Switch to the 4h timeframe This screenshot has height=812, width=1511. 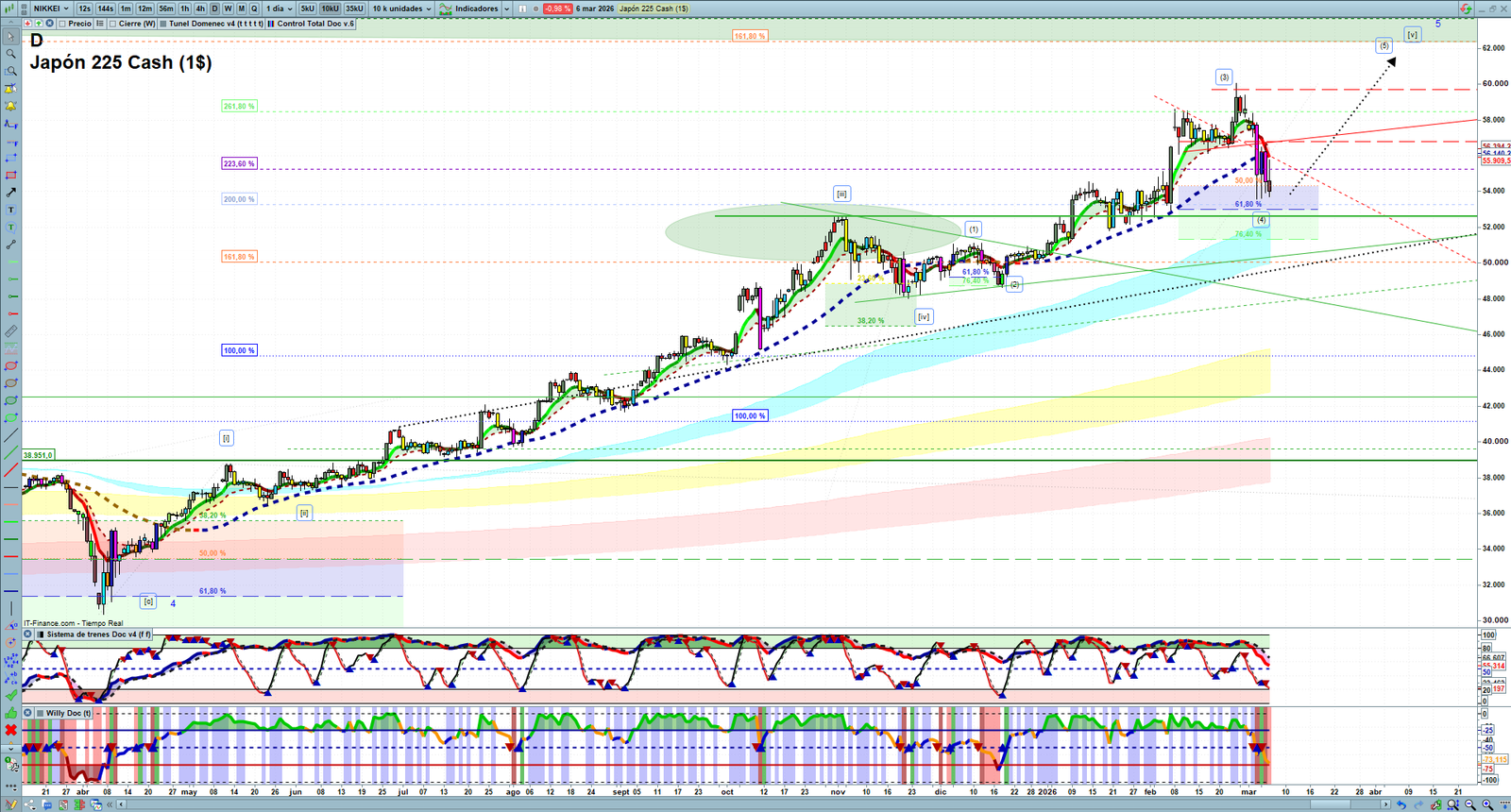pos(200,8)
